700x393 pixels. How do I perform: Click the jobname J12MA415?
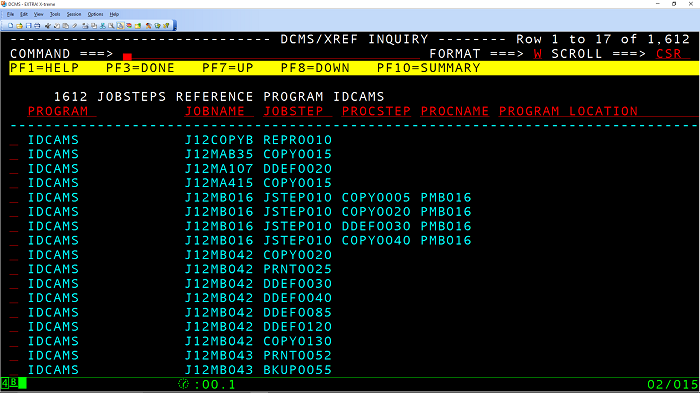pyautogui.click(x=219, y=183)
